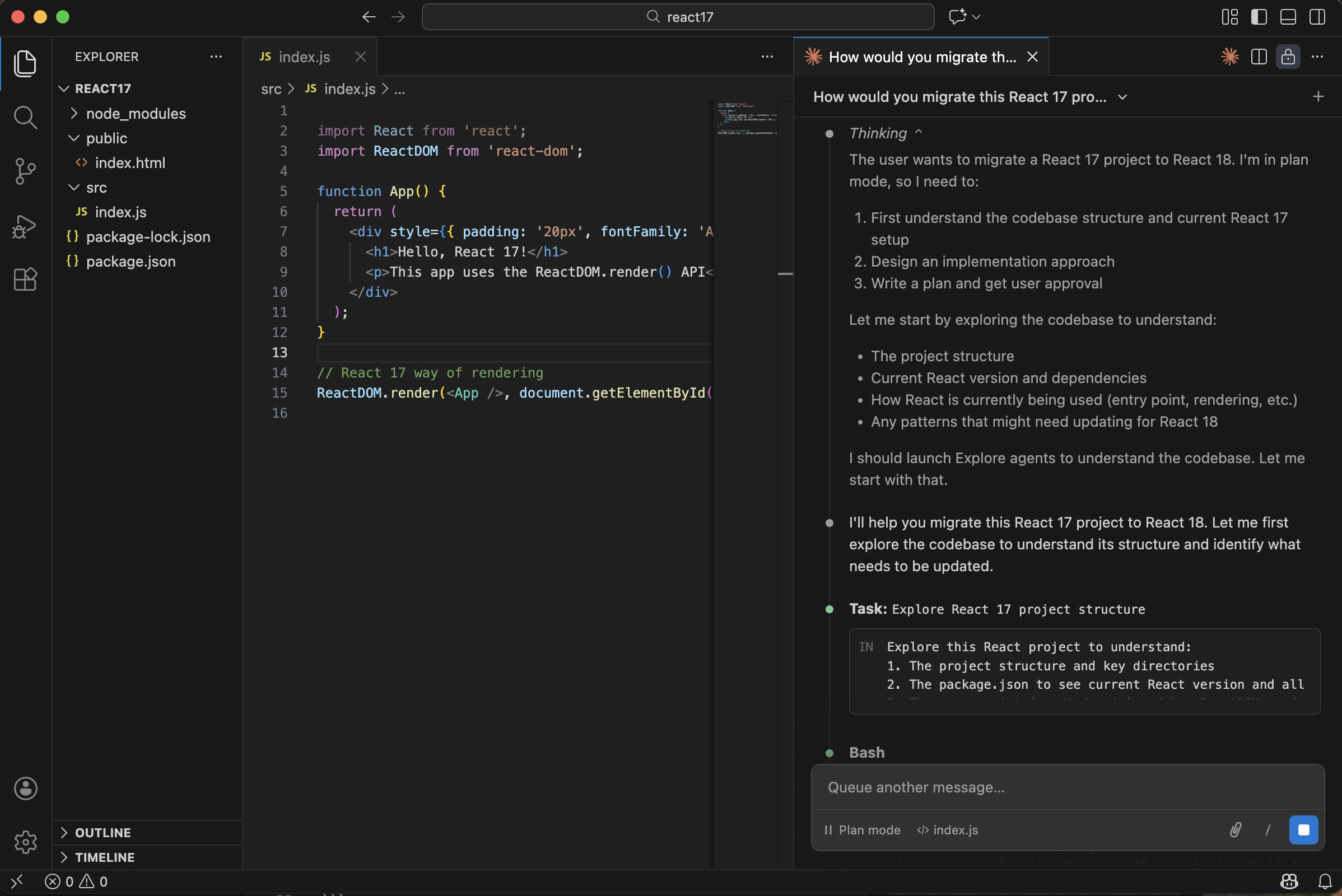Viewport: 1342px width, 896px height.
Task: Open the Source Control panel icon
Action: [26, 171]
